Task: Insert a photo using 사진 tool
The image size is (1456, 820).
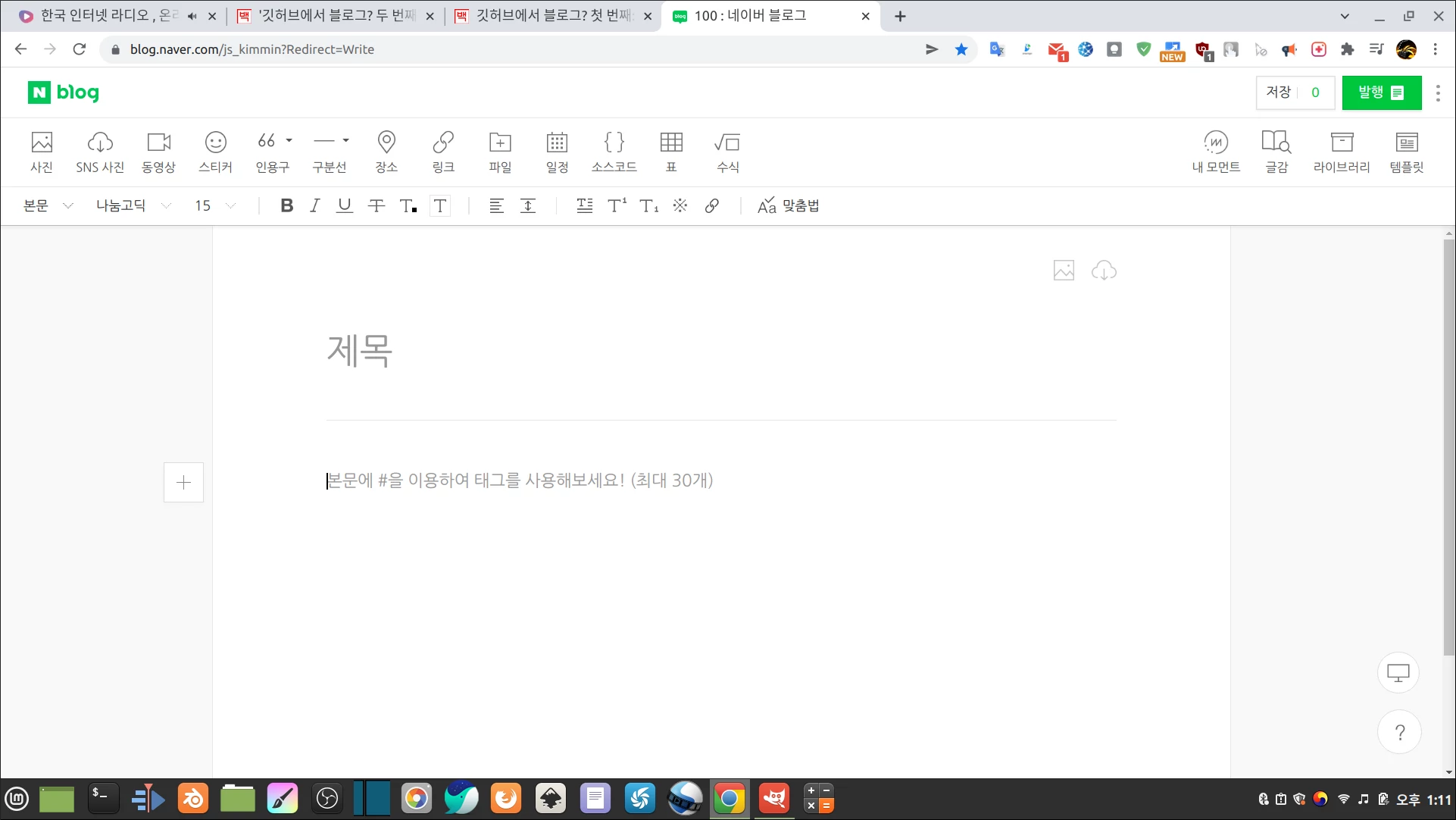Action: click(x=42, y=151)
